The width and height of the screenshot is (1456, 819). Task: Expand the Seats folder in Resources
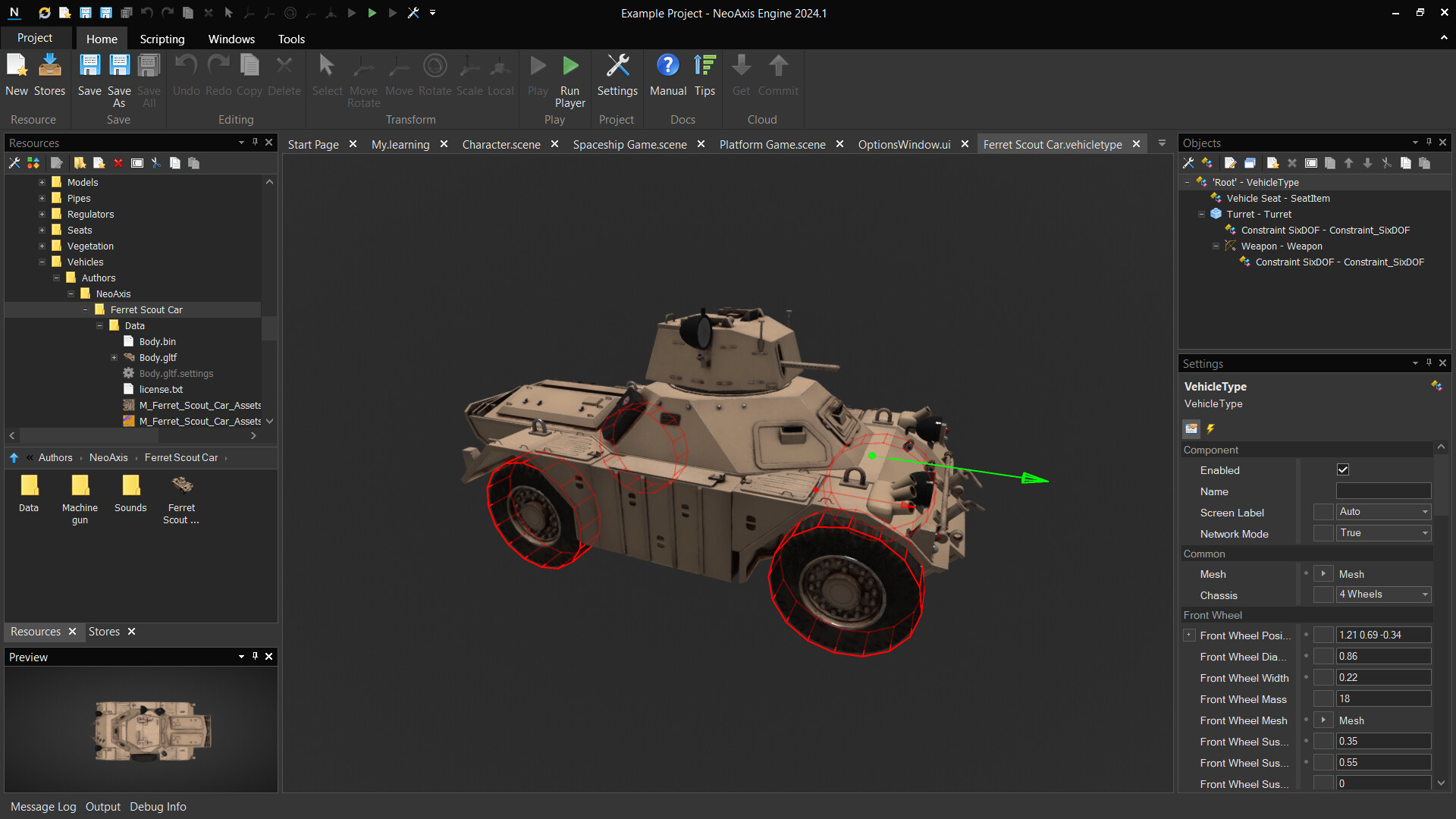[x=42, y=230]
